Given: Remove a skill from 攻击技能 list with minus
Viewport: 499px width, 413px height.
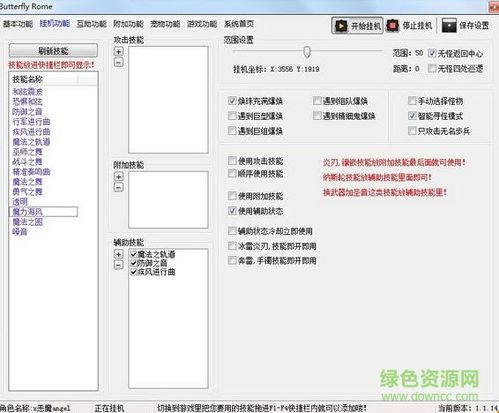Looking at the screenshot, I should tap(119, 62).
